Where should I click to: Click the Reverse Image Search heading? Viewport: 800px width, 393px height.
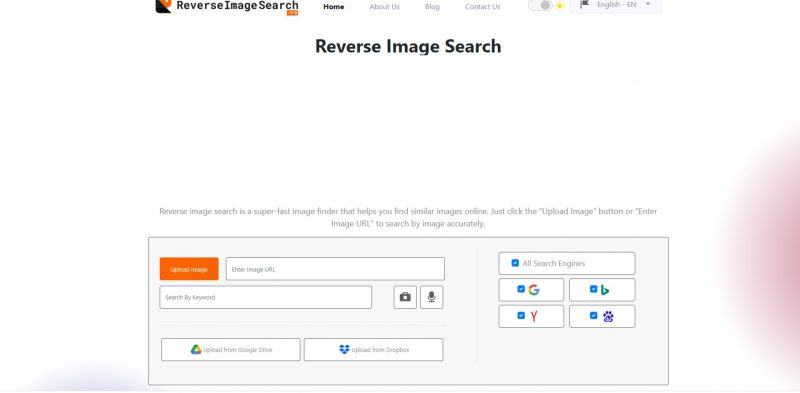point(408,46)
